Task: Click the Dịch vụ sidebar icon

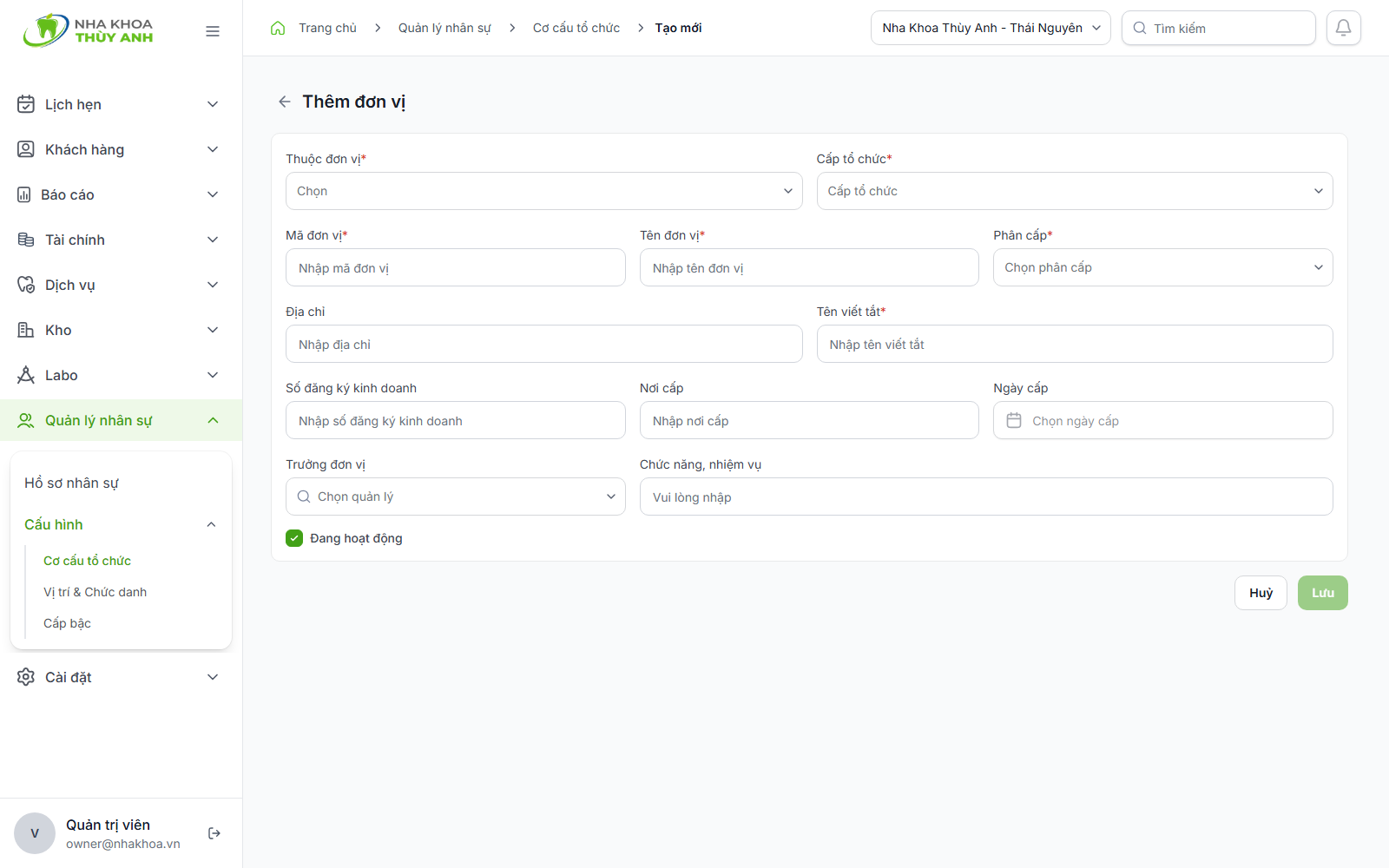Action: (26, 285)
